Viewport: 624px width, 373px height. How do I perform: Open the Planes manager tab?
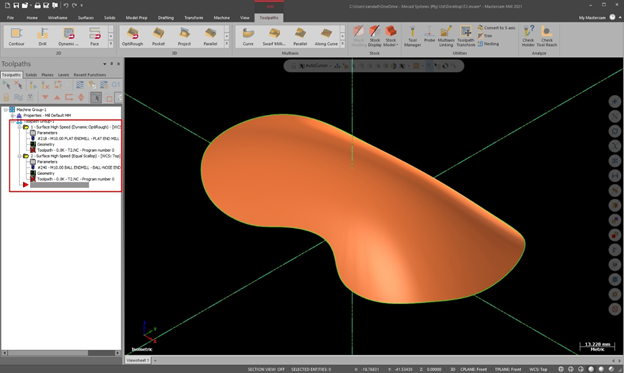tap(47, 75)
